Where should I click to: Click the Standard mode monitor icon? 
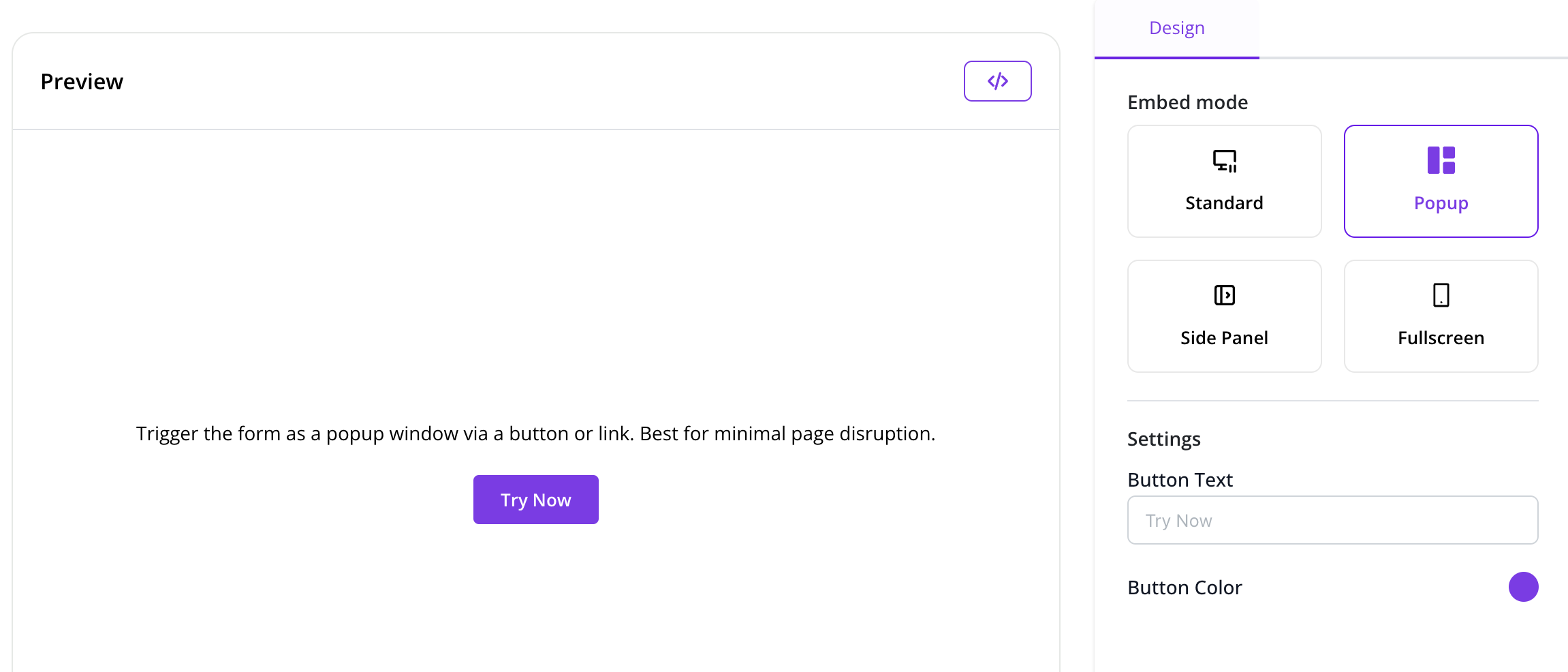pos(1224,161)
